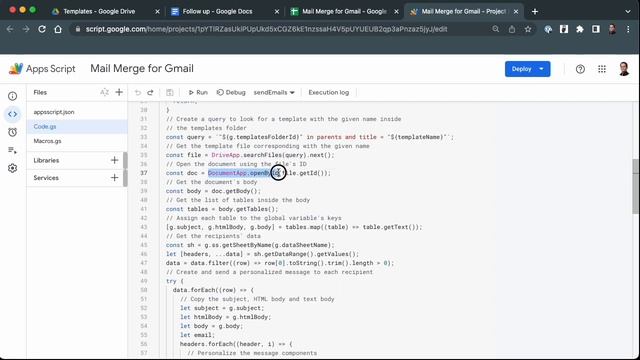Go to browser home page

pos(58,29)
